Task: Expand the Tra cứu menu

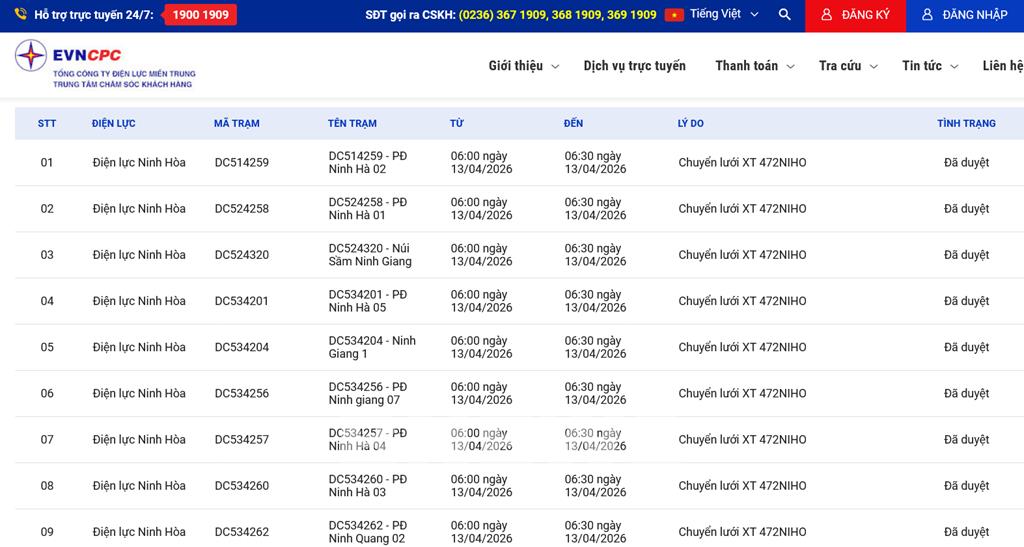Action: click(x=847, y=66)
